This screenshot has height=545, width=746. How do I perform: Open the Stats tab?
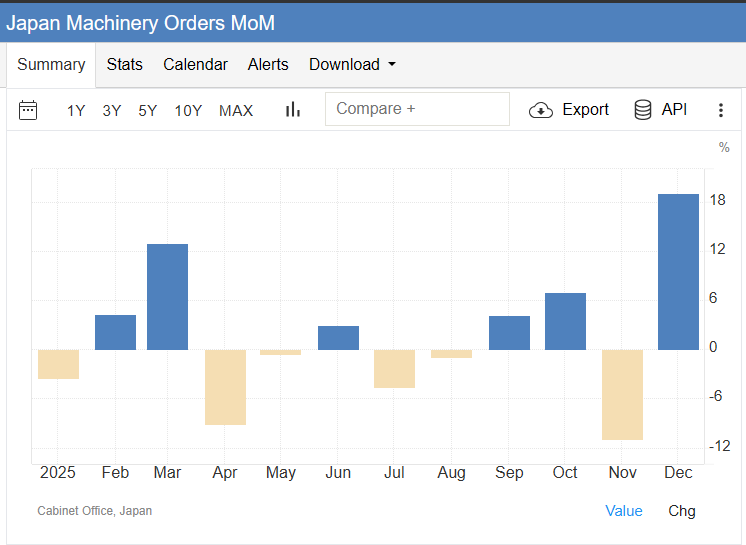point(125,65)
